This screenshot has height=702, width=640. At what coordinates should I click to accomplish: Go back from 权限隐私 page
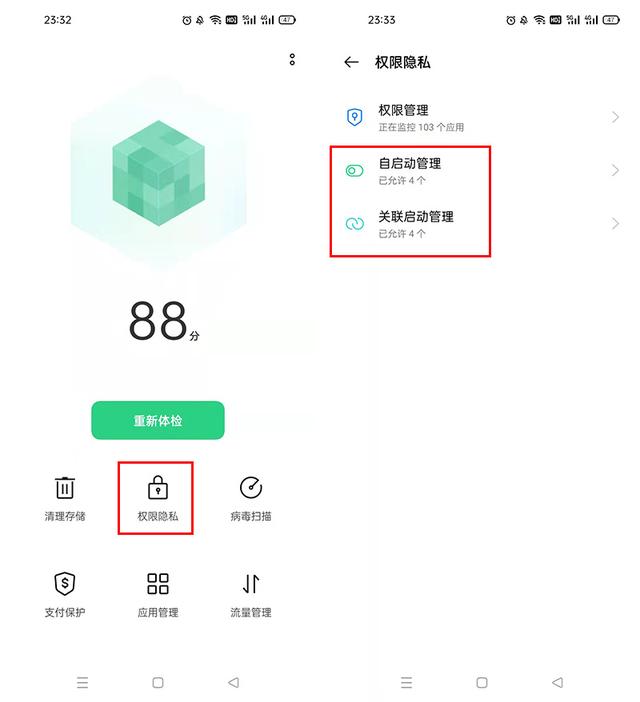[351, 62]
